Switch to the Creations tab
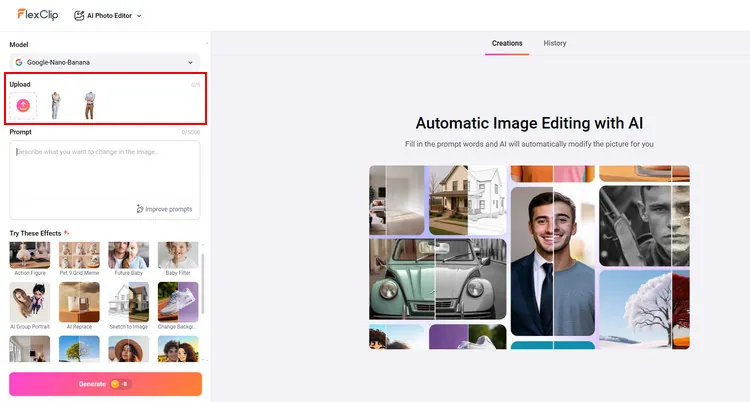The width and height of the screenshot is (750, 402). (x=507, y=44)
